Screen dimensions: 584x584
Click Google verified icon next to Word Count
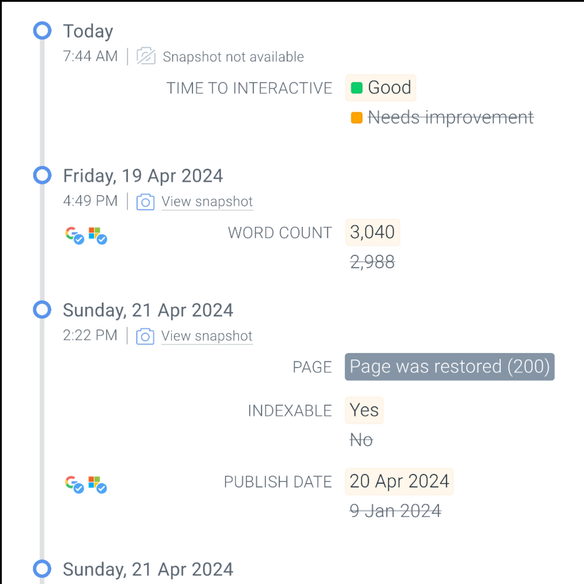[74, 235]
